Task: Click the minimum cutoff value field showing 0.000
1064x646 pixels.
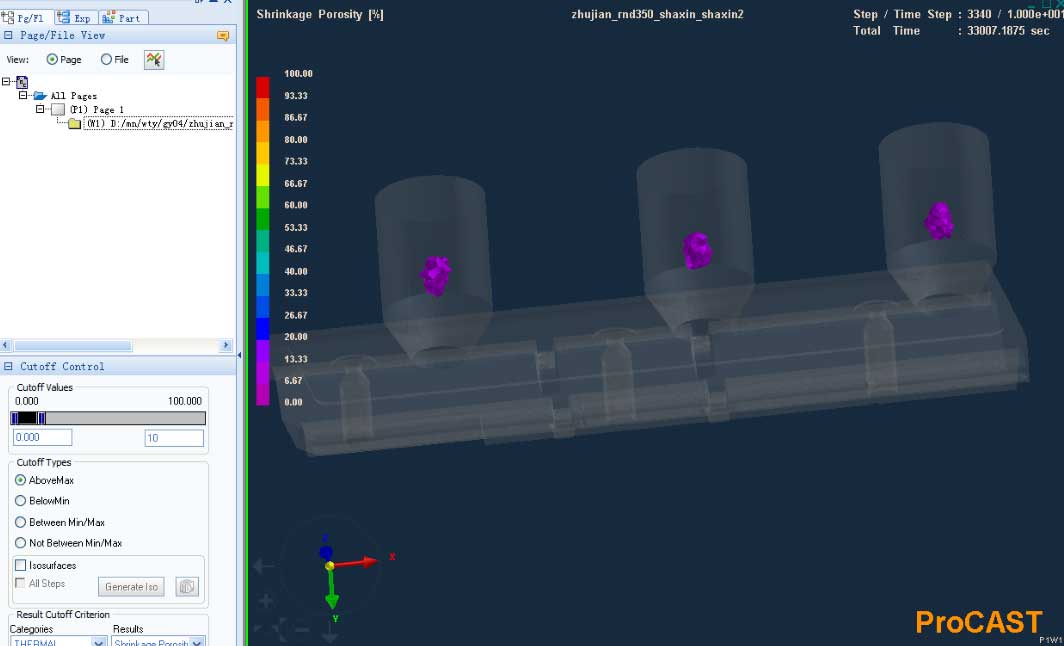Action: pos(42,438)
